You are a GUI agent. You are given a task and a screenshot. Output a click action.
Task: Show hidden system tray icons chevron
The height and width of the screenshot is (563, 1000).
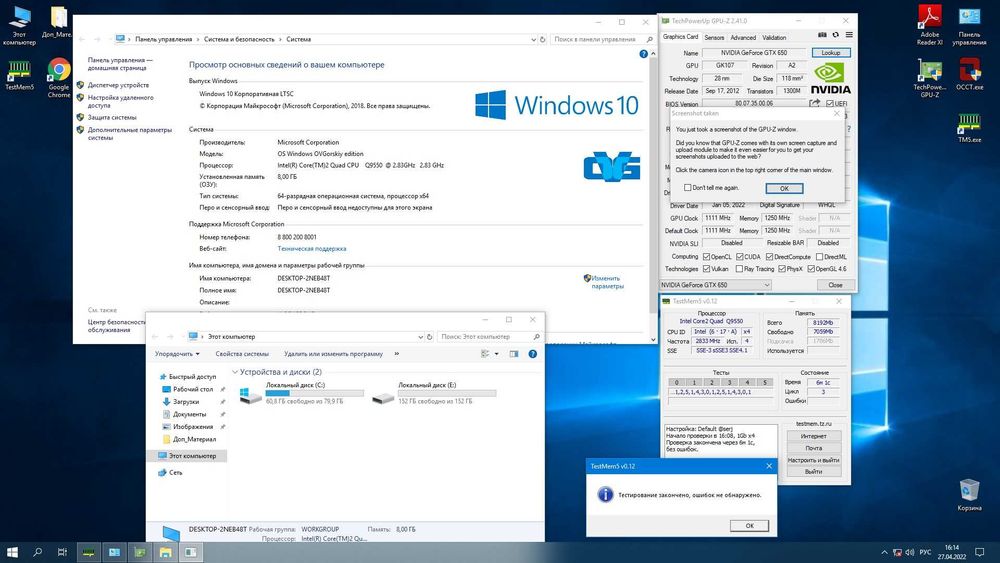tap(884, 552)
